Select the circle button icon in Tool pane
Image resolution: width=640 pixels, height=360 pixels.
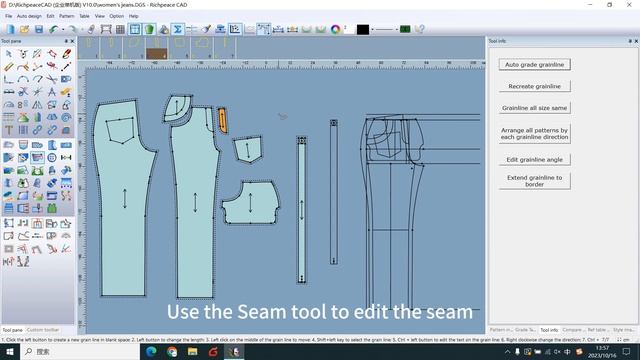[x=52, y=157]
